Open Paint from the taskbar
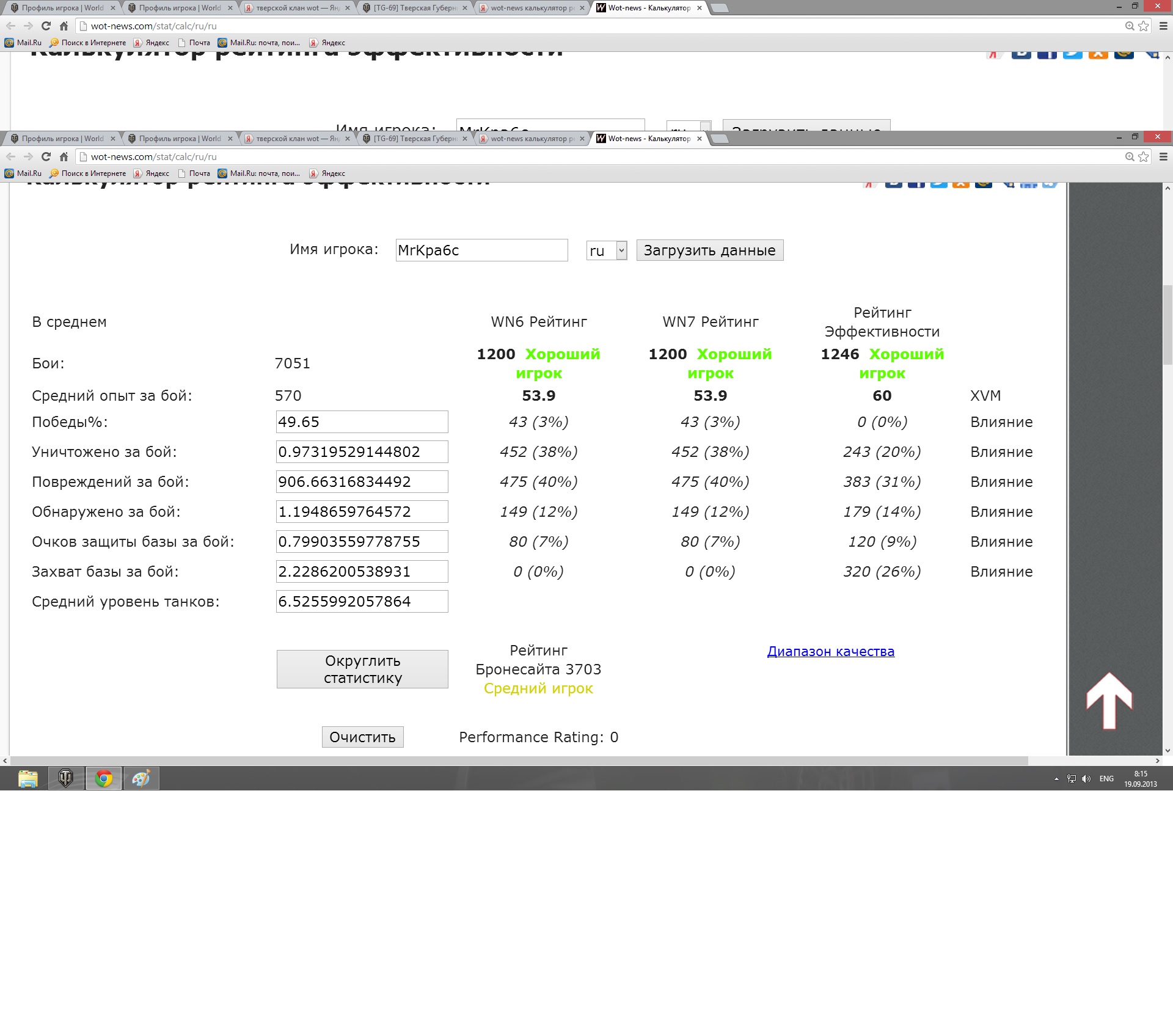1173x1036 pixels. point(141,778)
